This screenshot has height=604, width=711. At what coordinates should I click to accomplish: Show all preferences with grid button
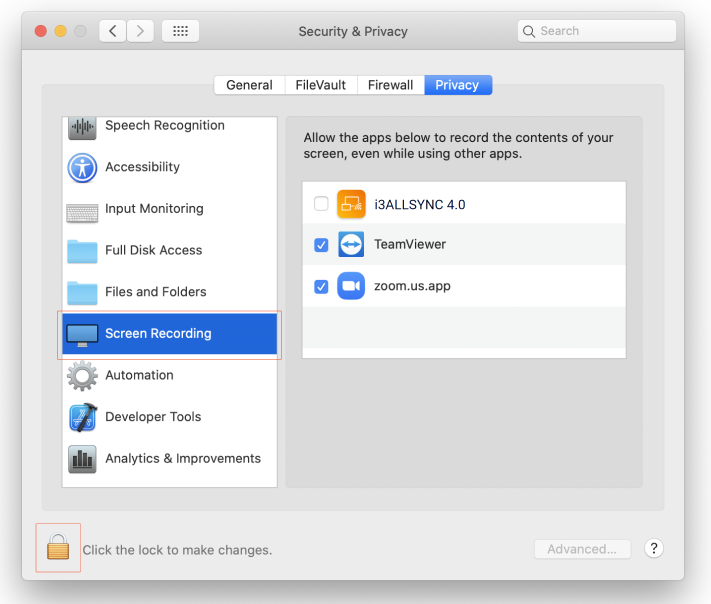point(180,31)
